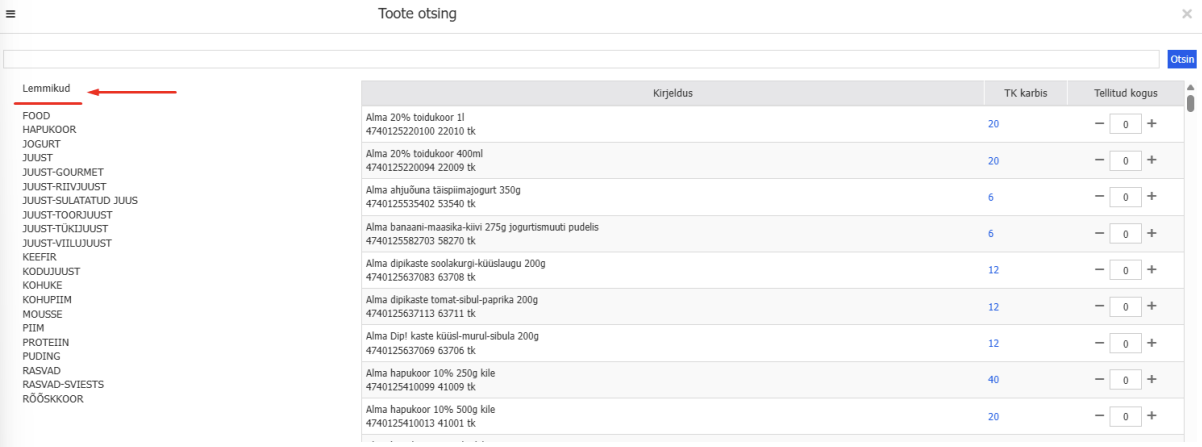Image resolution: width=1202 pixels, height=447 pixels.
Task: Open the hamburger menu icon
Action: pos(10,14)
